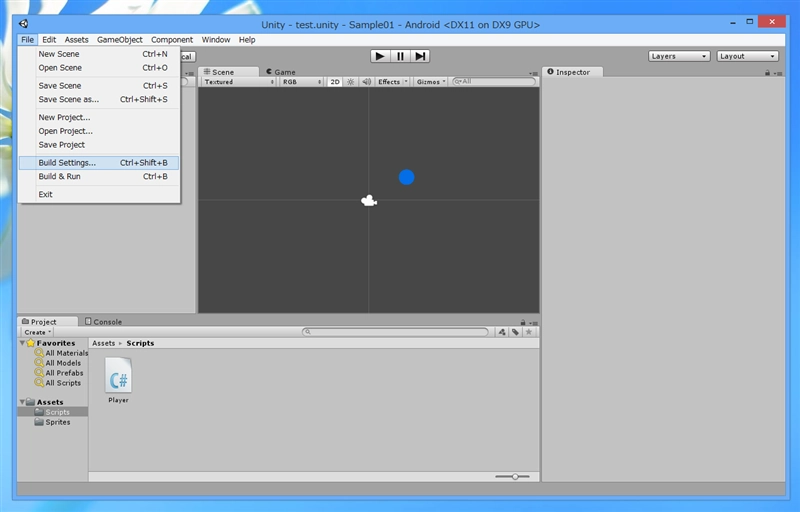Click the Unity logo in title bar
The image size is (800, 512).
pos(24,23)
